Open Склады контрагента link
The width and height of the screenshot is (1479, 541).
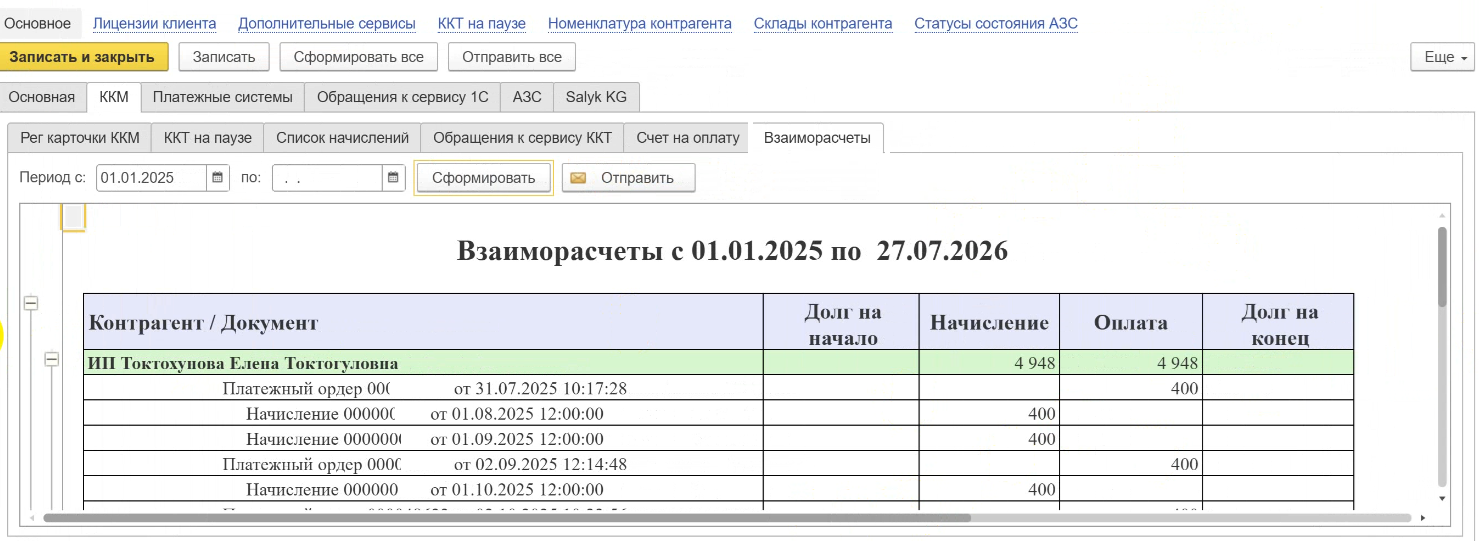823,23
